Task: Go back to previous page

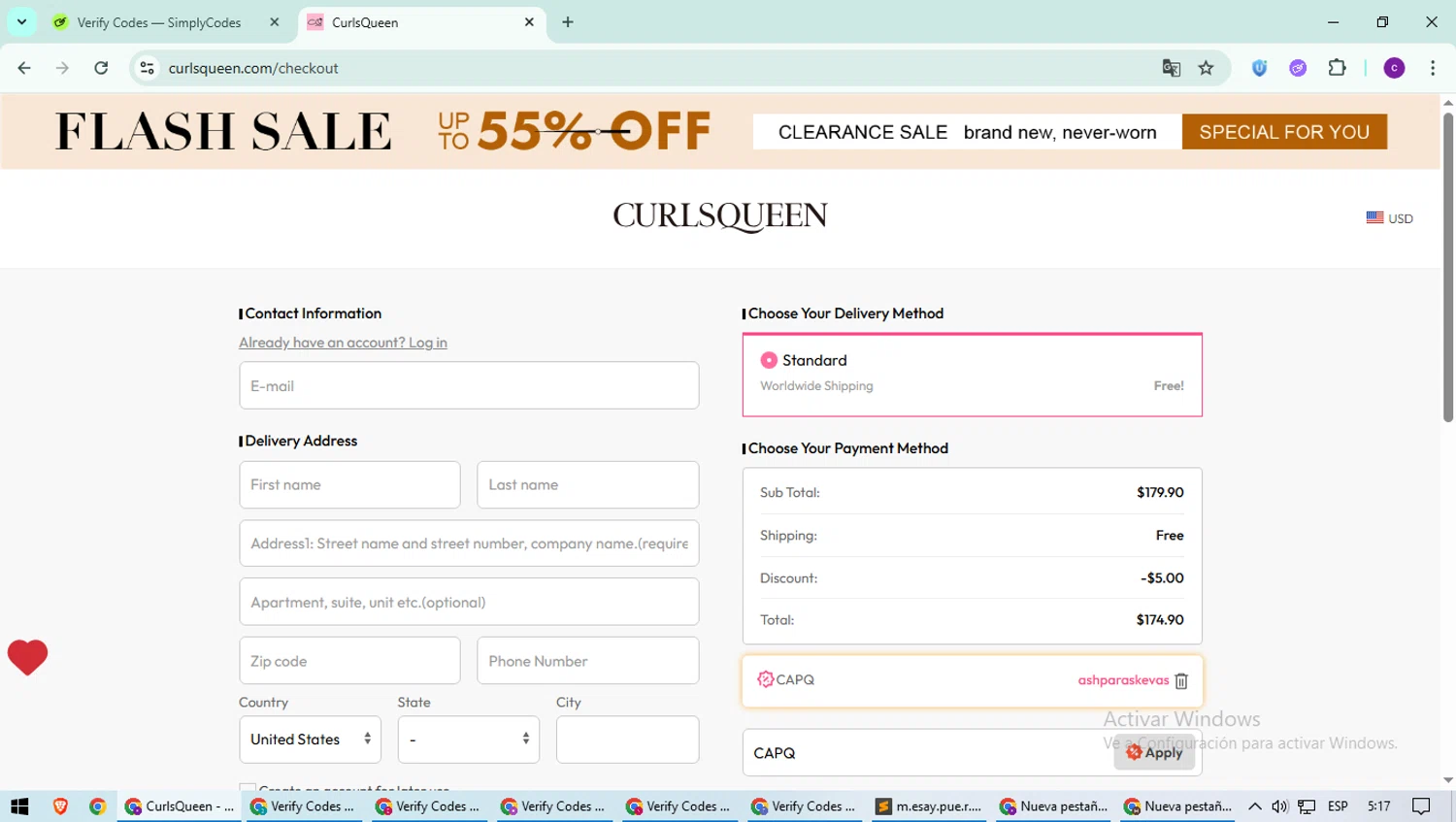Action: coord(24,68)
